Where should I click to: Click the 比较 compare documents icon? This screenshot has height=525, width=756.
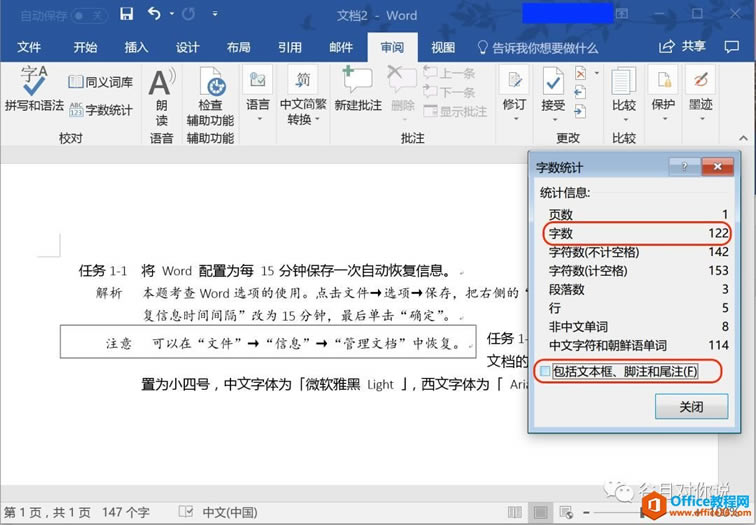624,80
